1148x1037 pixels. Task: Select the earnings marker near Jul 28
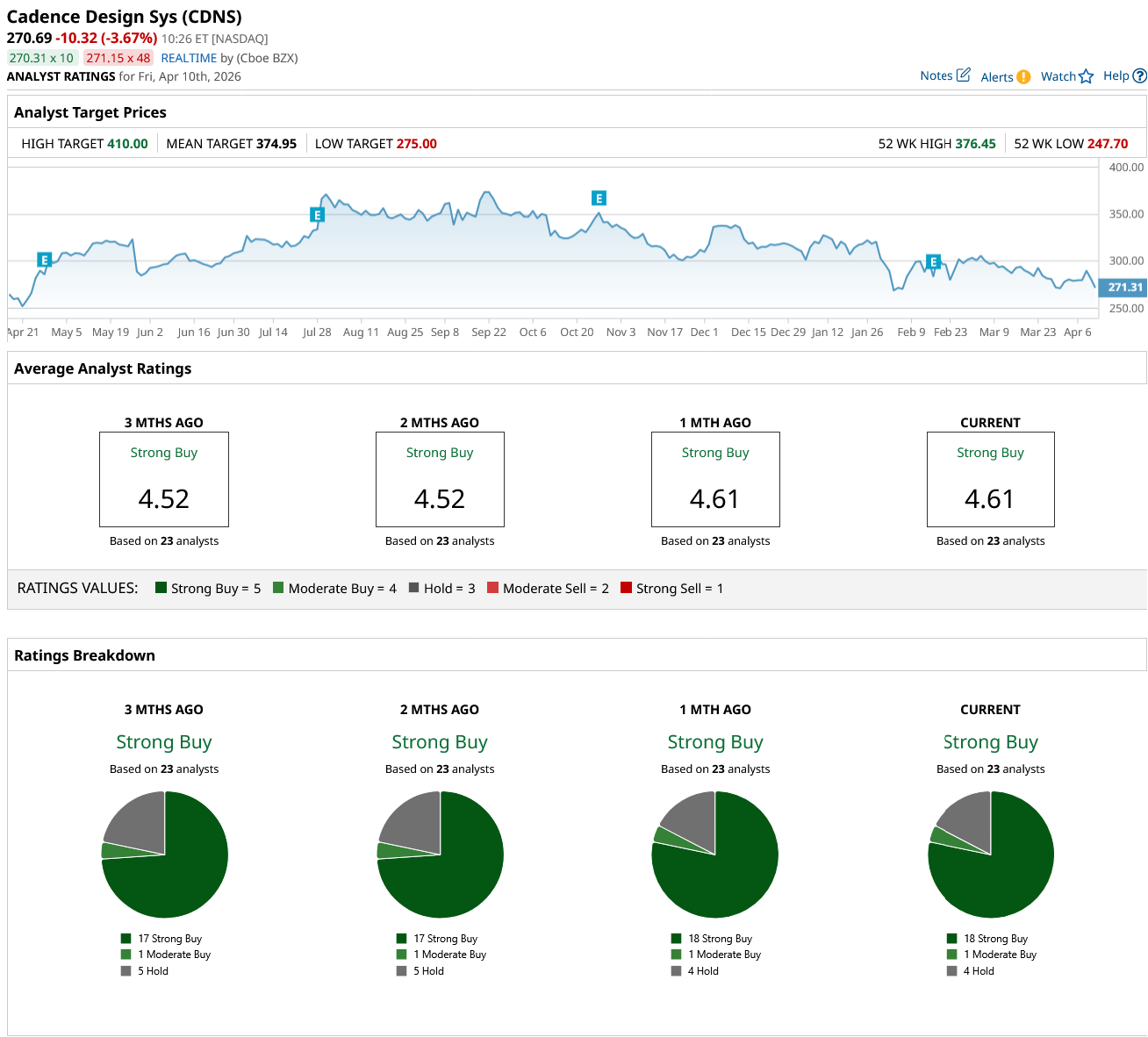coord(317,215)
